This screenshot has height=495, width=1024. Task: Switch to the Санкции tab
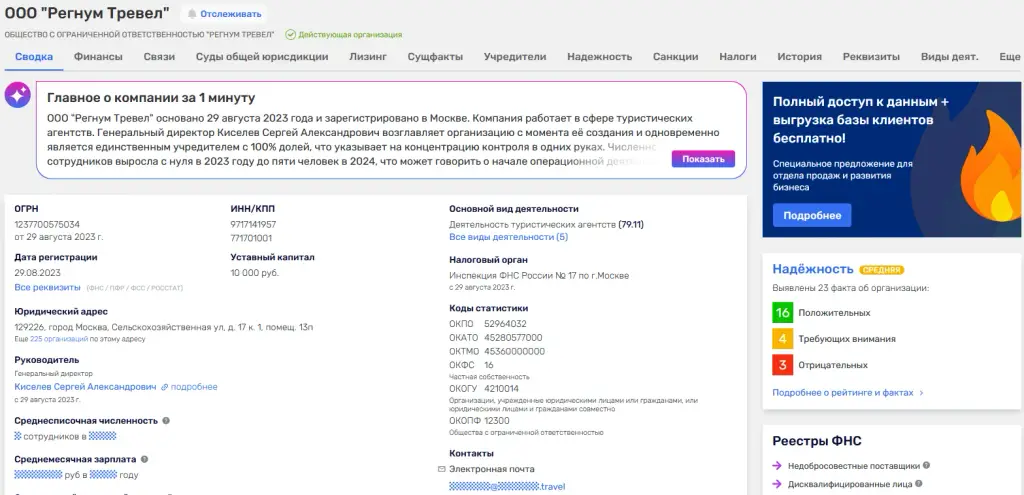676,57
